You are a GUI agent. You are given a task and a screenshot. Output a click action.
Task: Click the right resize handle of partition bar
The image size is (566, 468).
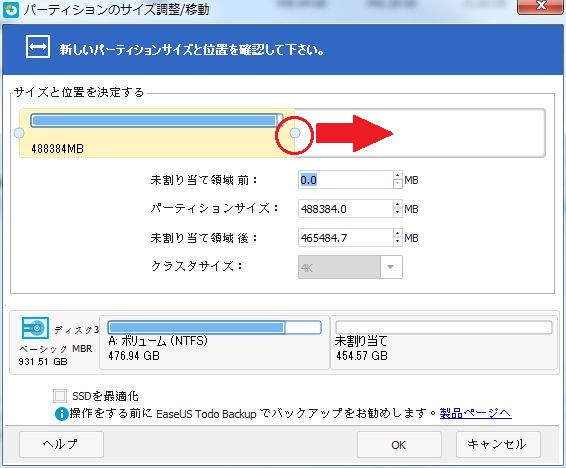tap(295, 133)
